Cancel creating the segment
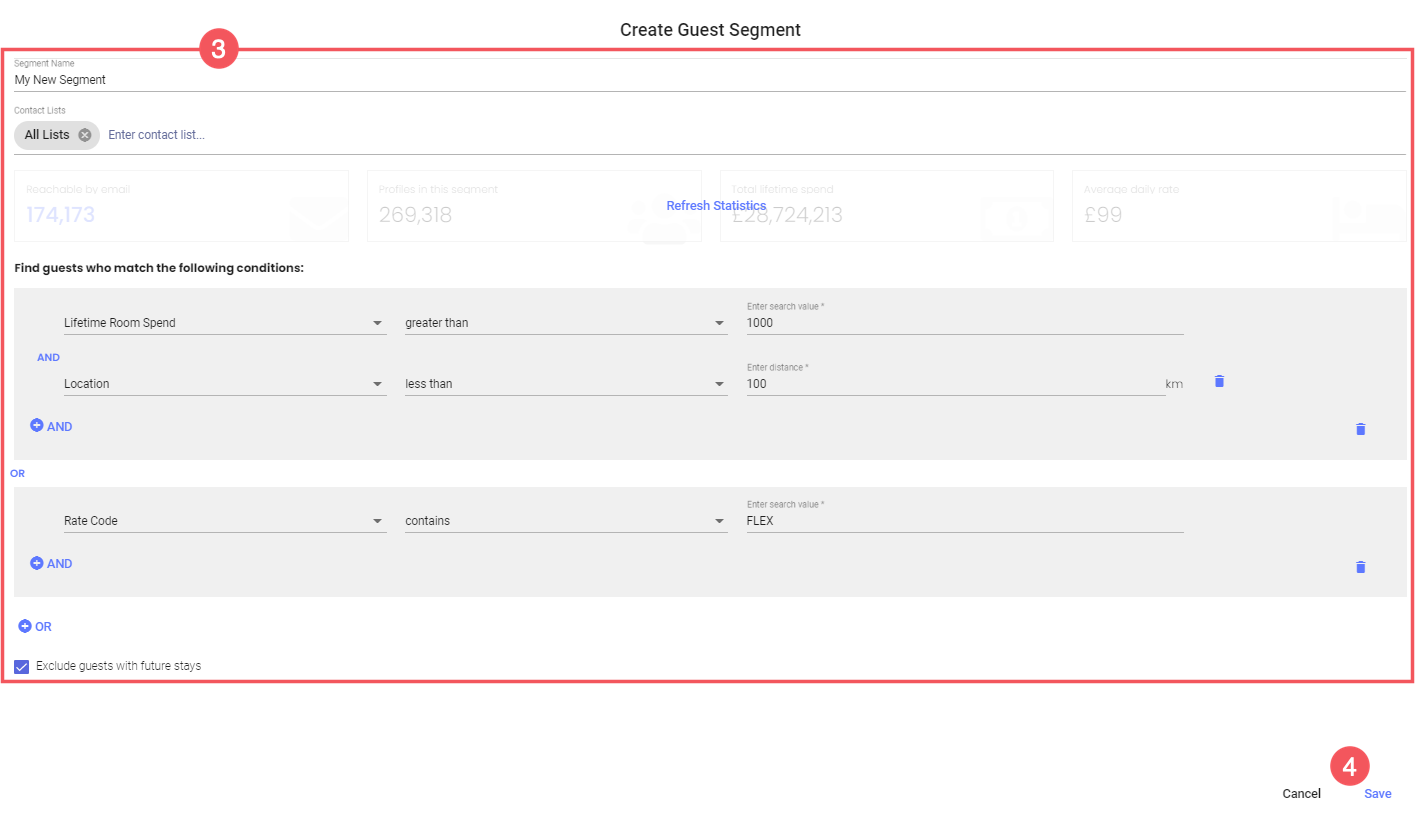The image size is (1419, 816). pos(1301,794)
